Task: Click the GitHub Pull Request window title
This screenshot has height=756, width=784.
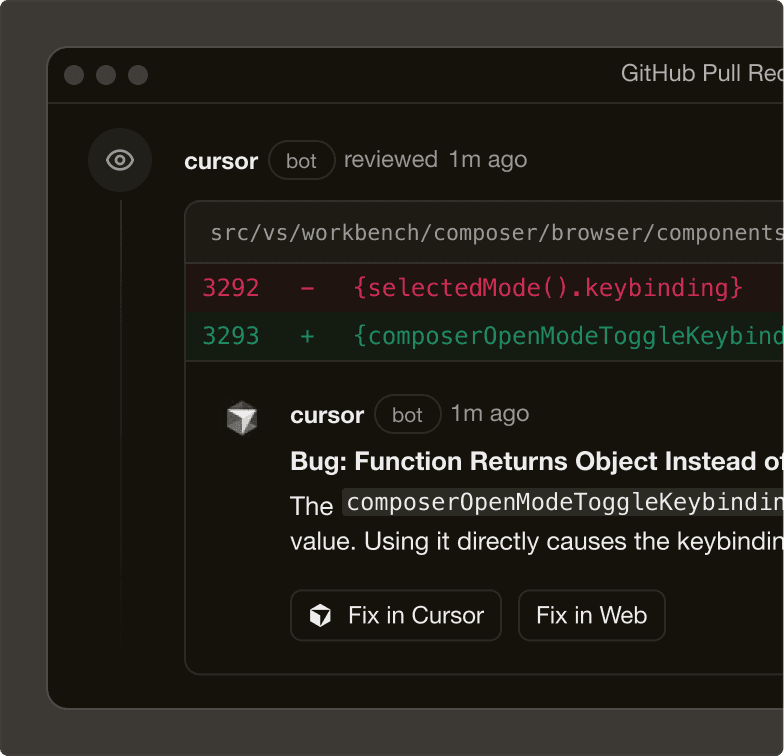Action: pos(702,74)
